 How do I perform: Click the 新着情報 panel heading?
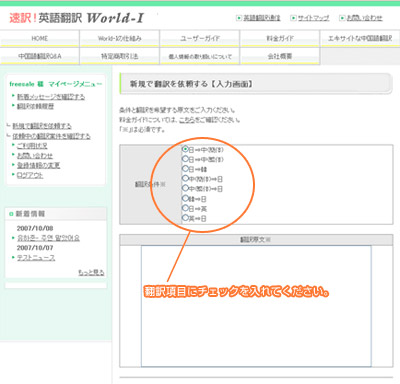pos(30,214)
